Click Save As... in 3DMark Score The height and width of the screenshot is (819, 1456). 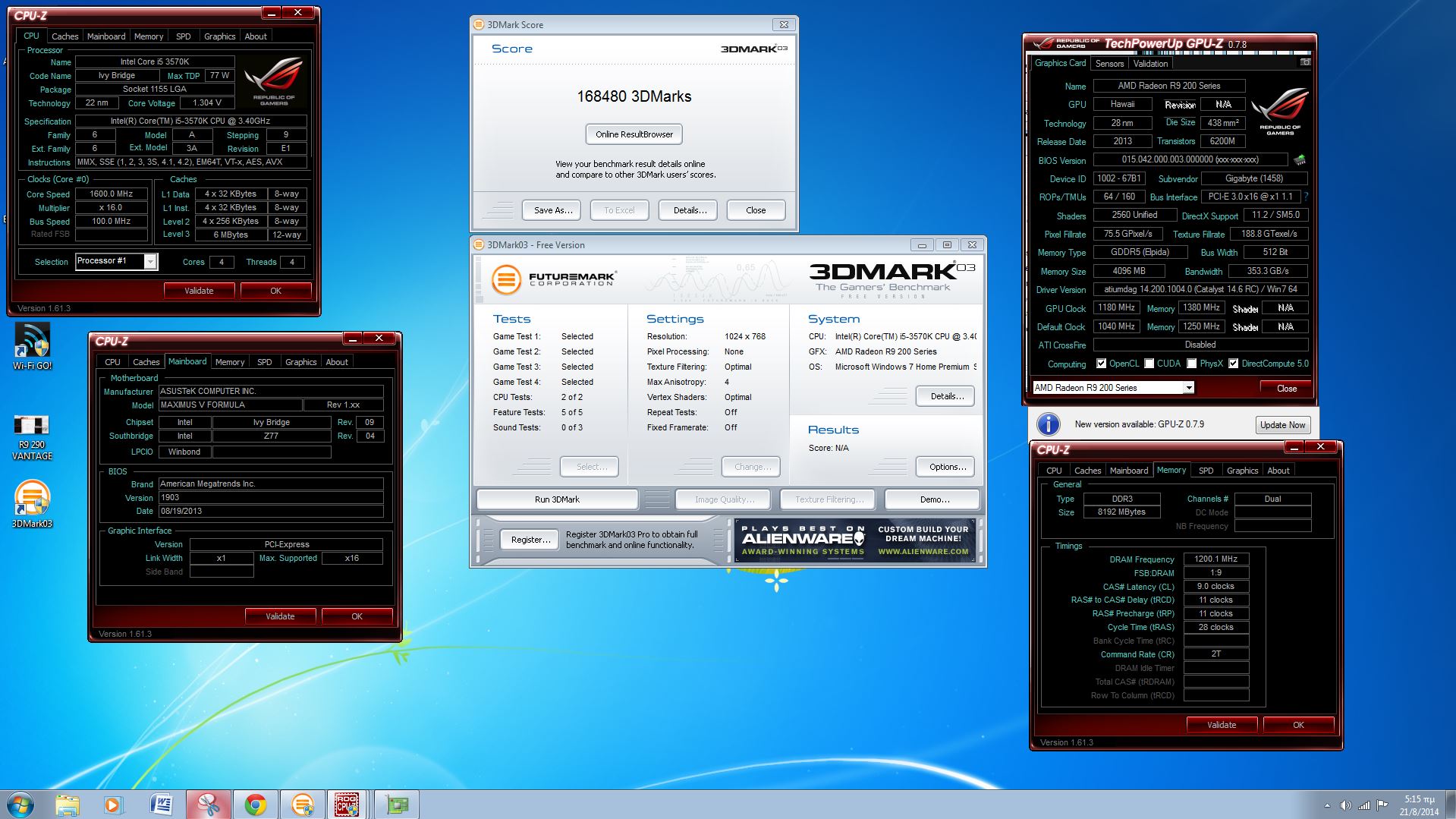click(x=552, y=210)
